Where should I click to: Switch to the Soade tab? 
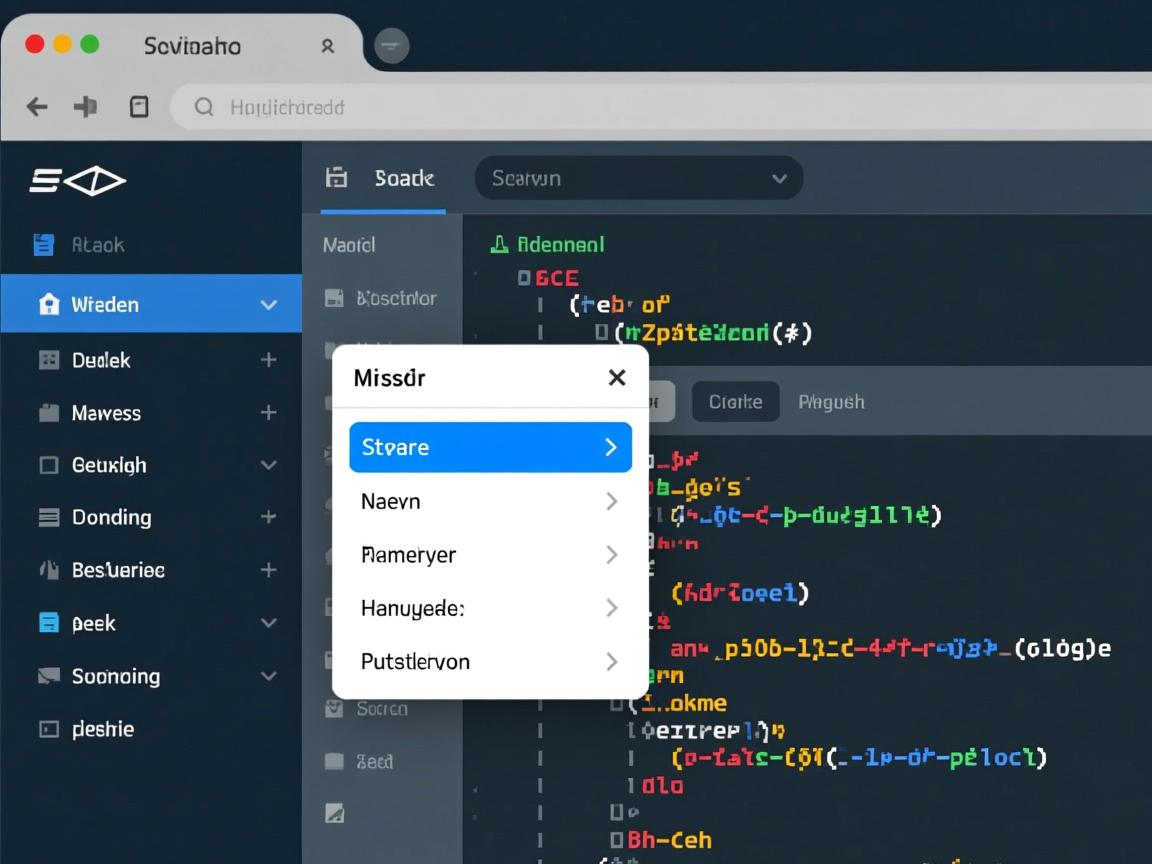(383, 179)
